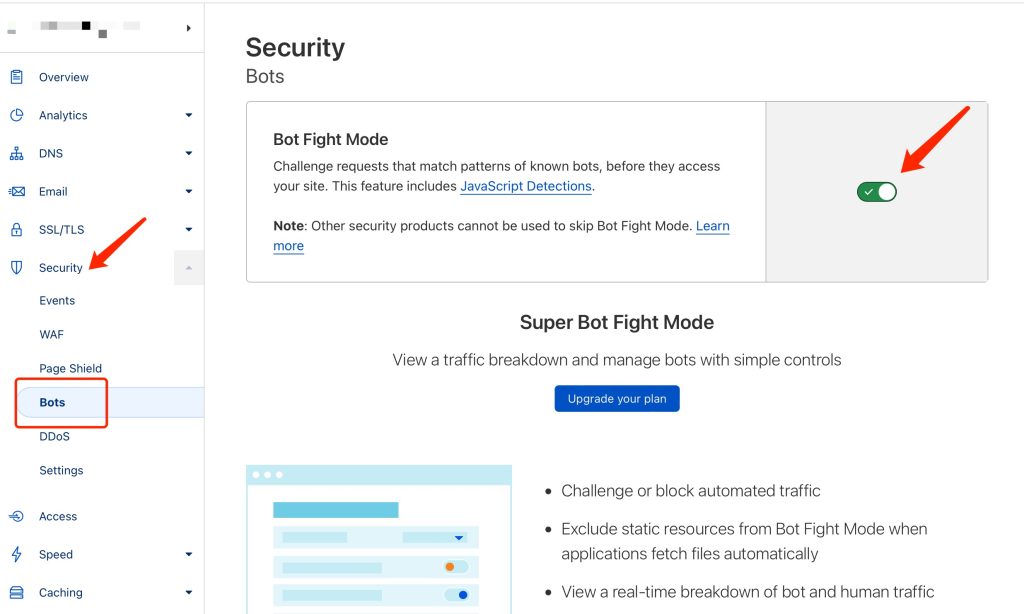Expand the Analytics dropdown arrow
The width and height of the screenshot is (1024, 614).
pyautogui.click(x=189, y=115)
